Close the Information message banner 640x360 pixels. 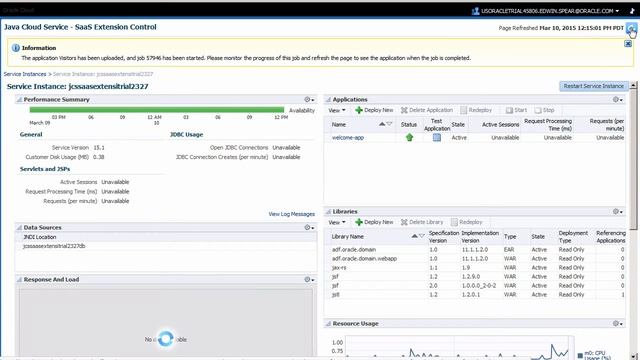coord(628,44)
